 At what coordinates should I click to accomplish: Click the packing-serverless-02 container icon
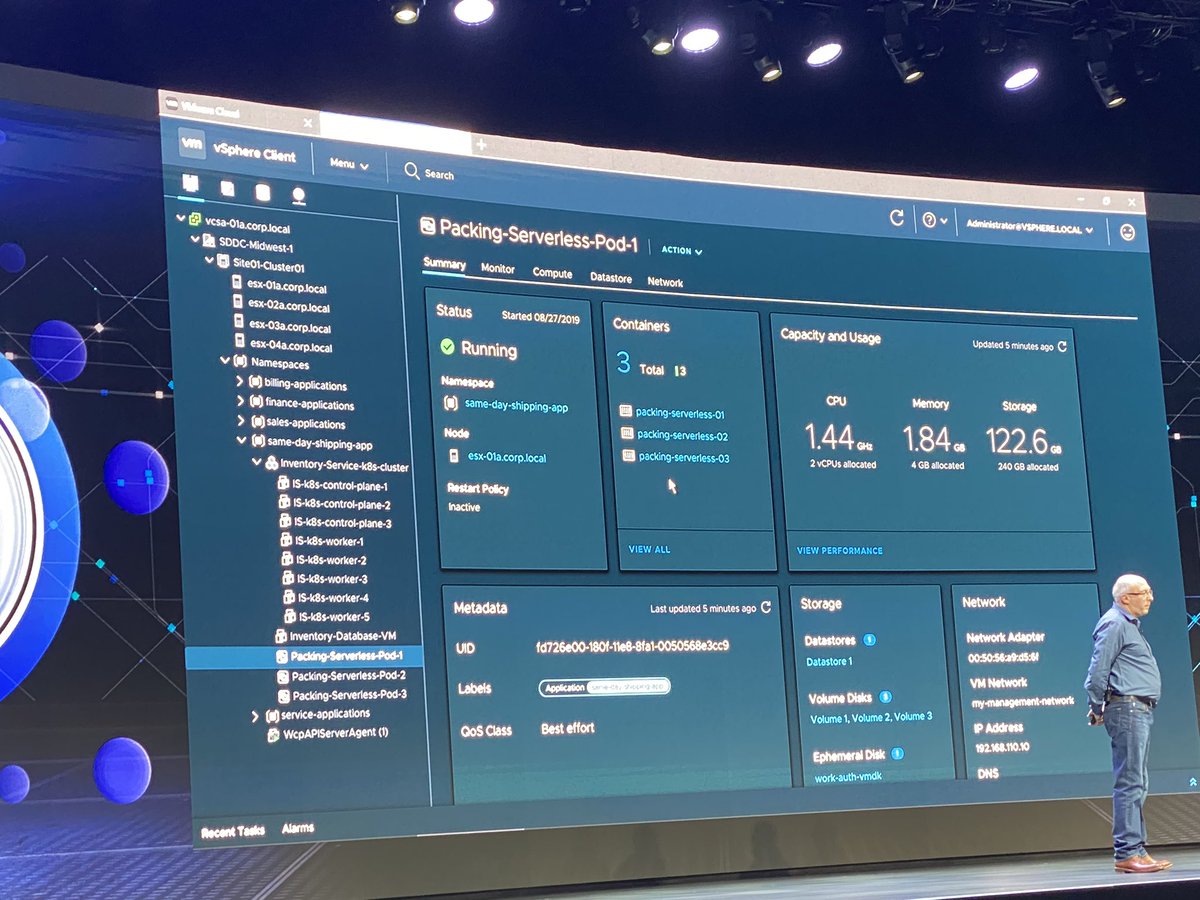(627, 433)
